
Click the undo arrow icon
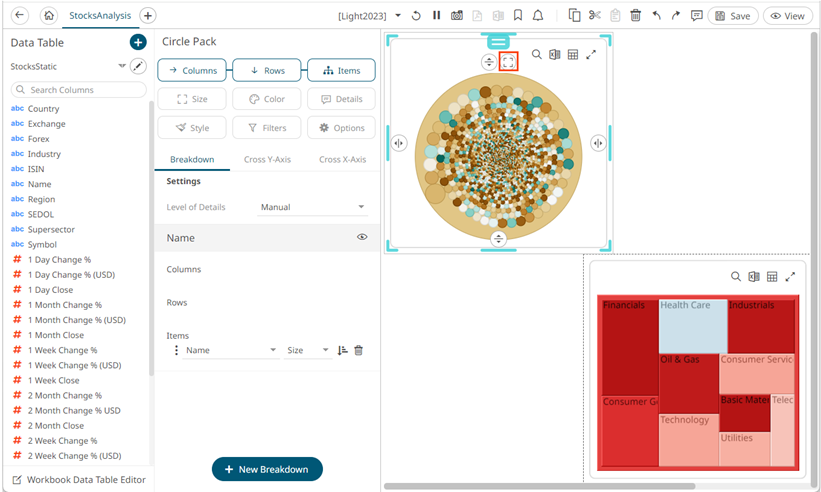click(x=656, y=16)
